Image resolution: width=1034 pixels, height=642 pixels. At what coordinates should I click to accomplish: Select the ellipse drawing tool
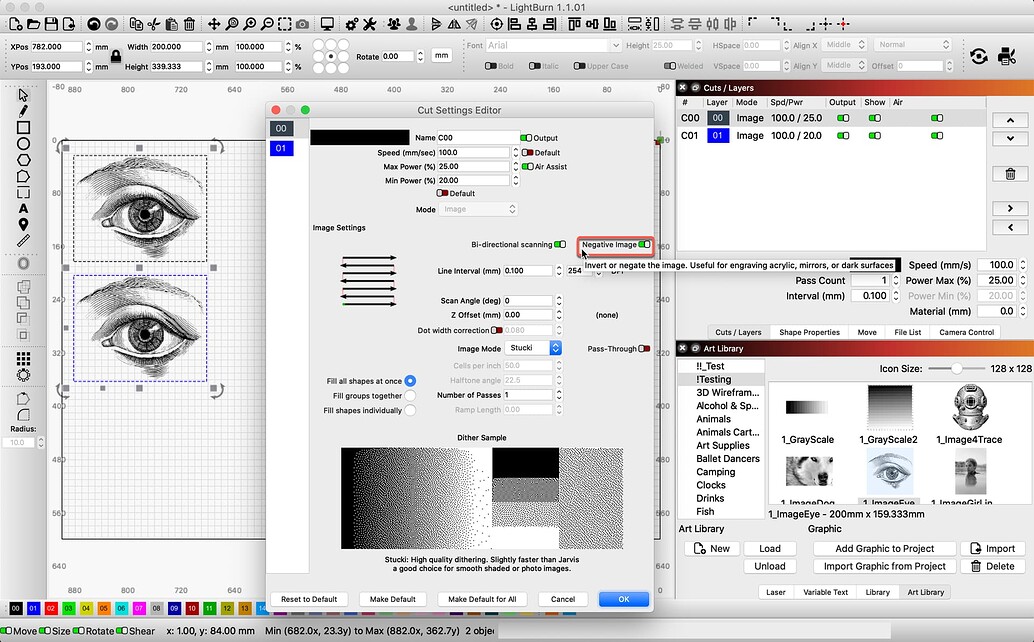tap(23, 144)
